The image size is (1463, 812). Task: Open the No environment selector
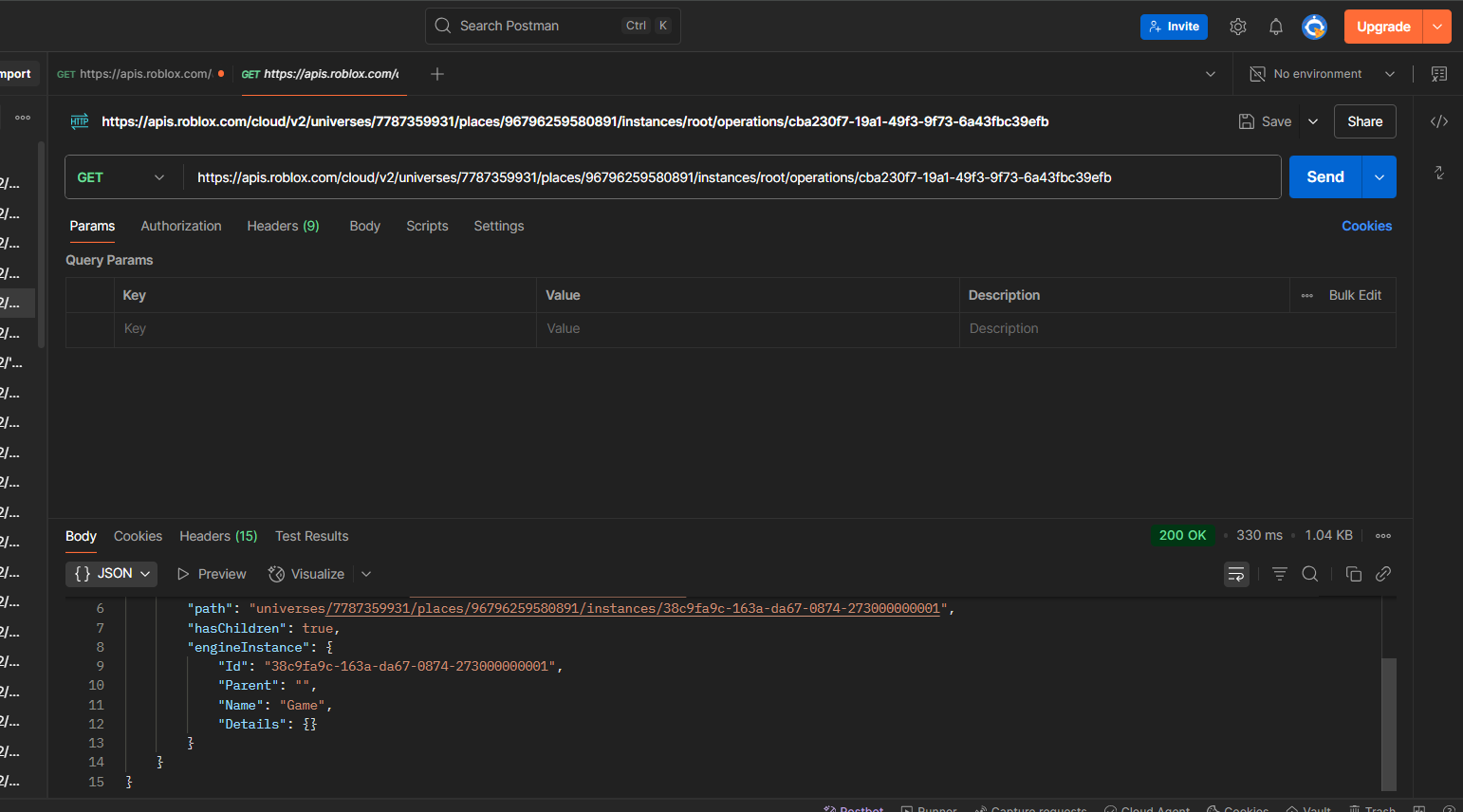pos(1321,73)
